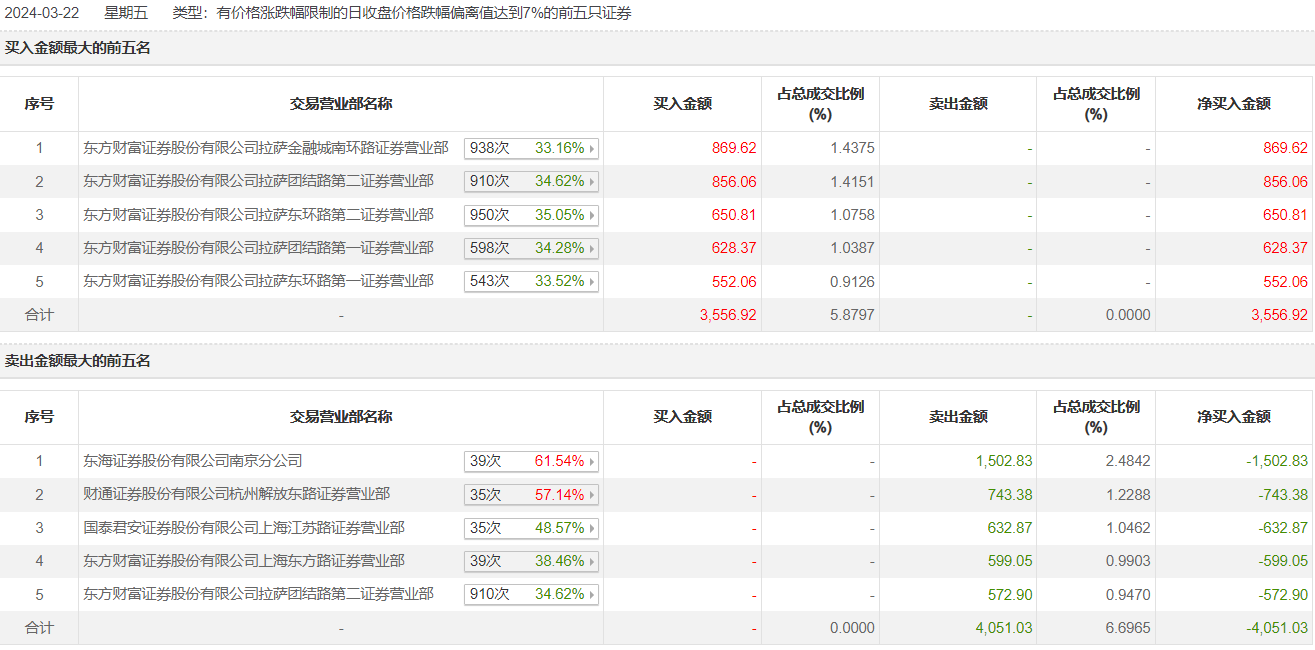Screen dimensions: 1315x650
Task: Select 交易营业部名称 header in buy table
Action: coord(341,104)
